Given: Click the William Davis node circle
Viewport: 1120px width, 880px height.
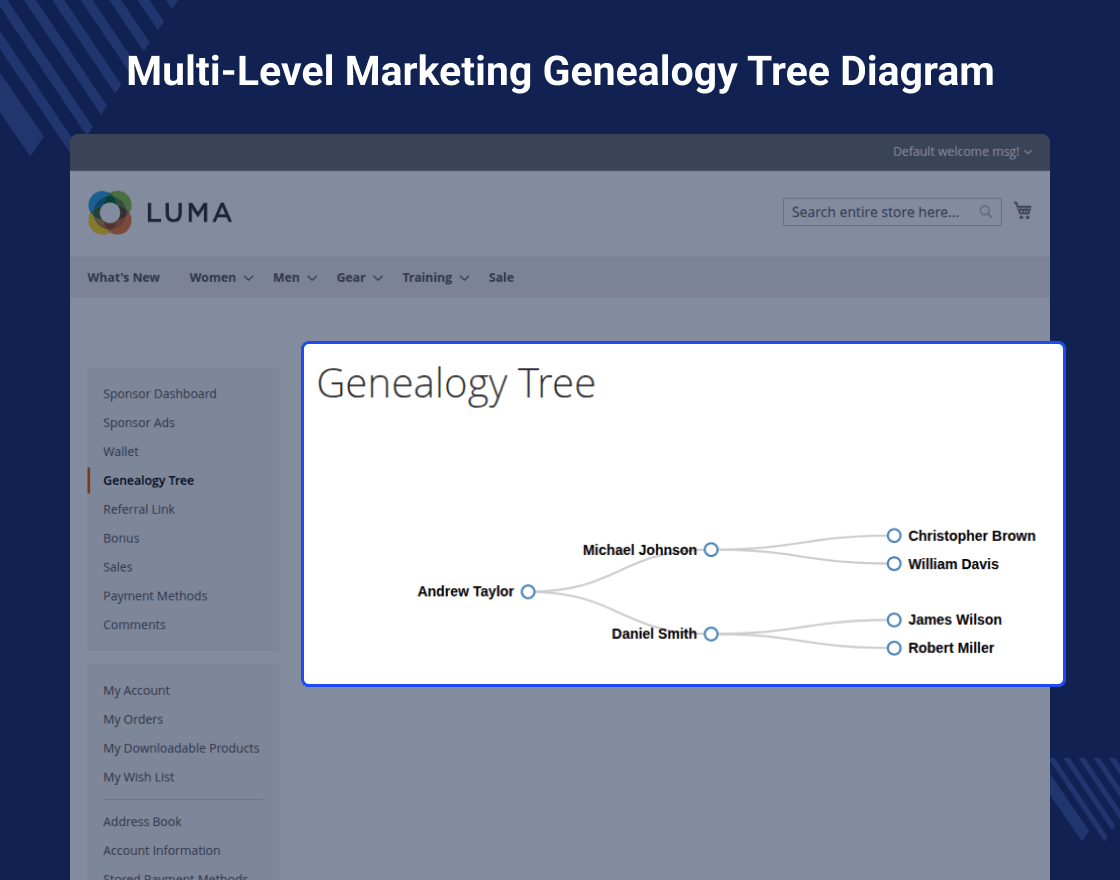Looking at the screenshot, I should tap(894, 564).
